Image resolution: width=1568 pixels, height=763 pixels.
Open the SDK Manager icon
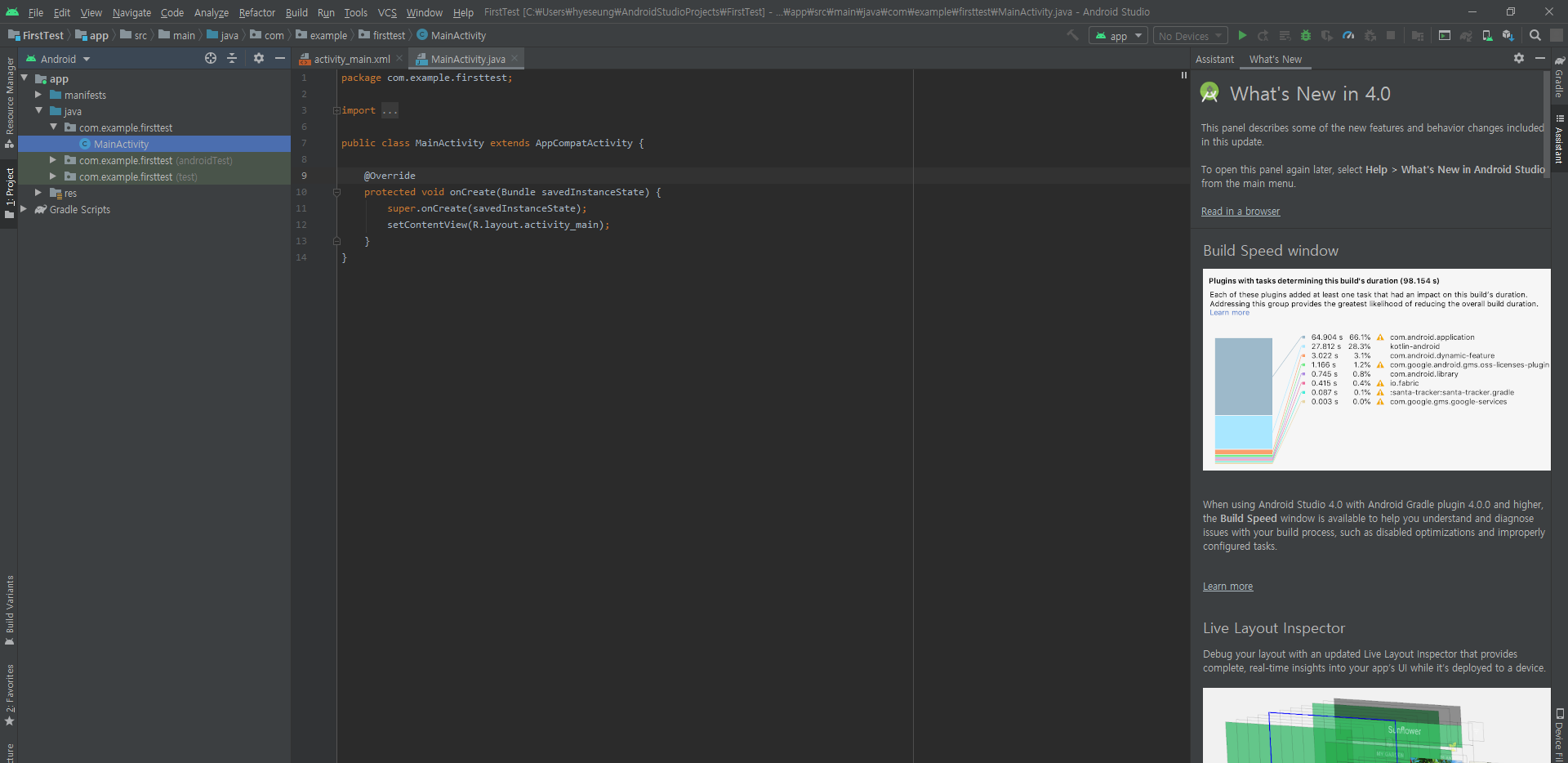(x=1508, y=35)
